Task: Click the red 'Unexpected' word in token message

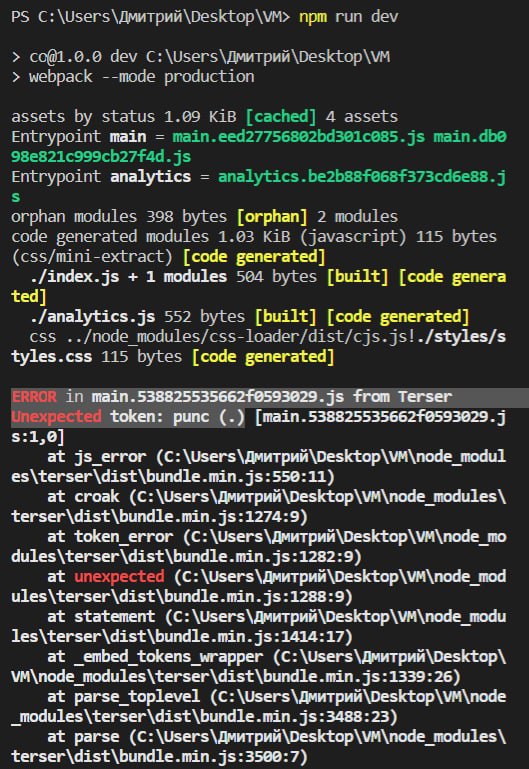Action: click(56, 416)
